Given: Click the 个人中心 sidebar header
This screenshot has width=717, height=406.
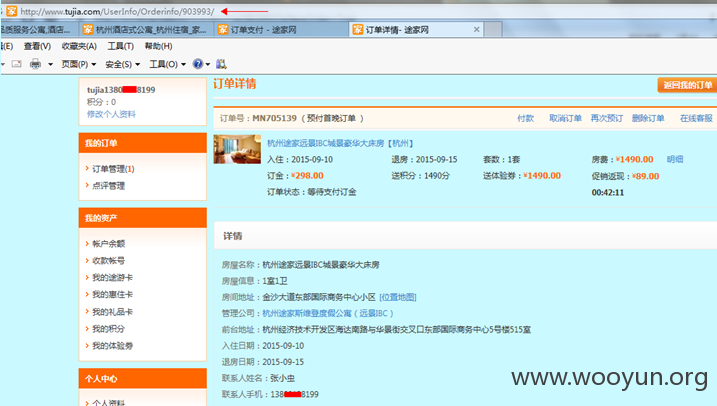Looking at the screenshot, I should pyautogui.click(x=143, y=379).
